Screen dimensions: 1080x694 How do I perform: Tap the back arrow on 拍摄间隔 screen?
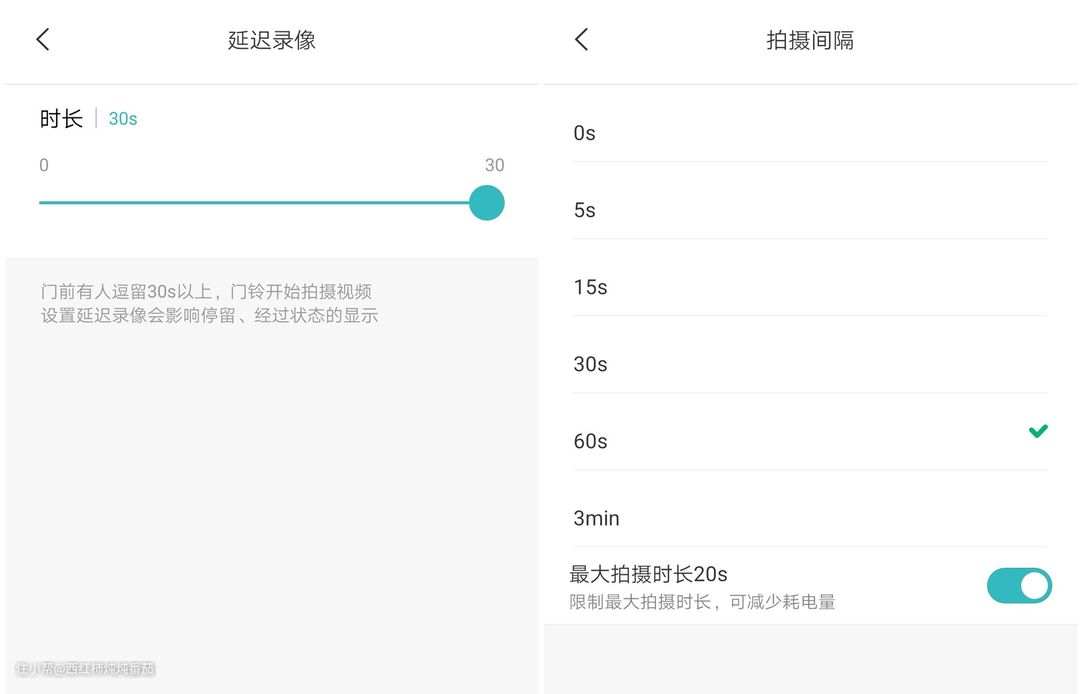(582, 40)
